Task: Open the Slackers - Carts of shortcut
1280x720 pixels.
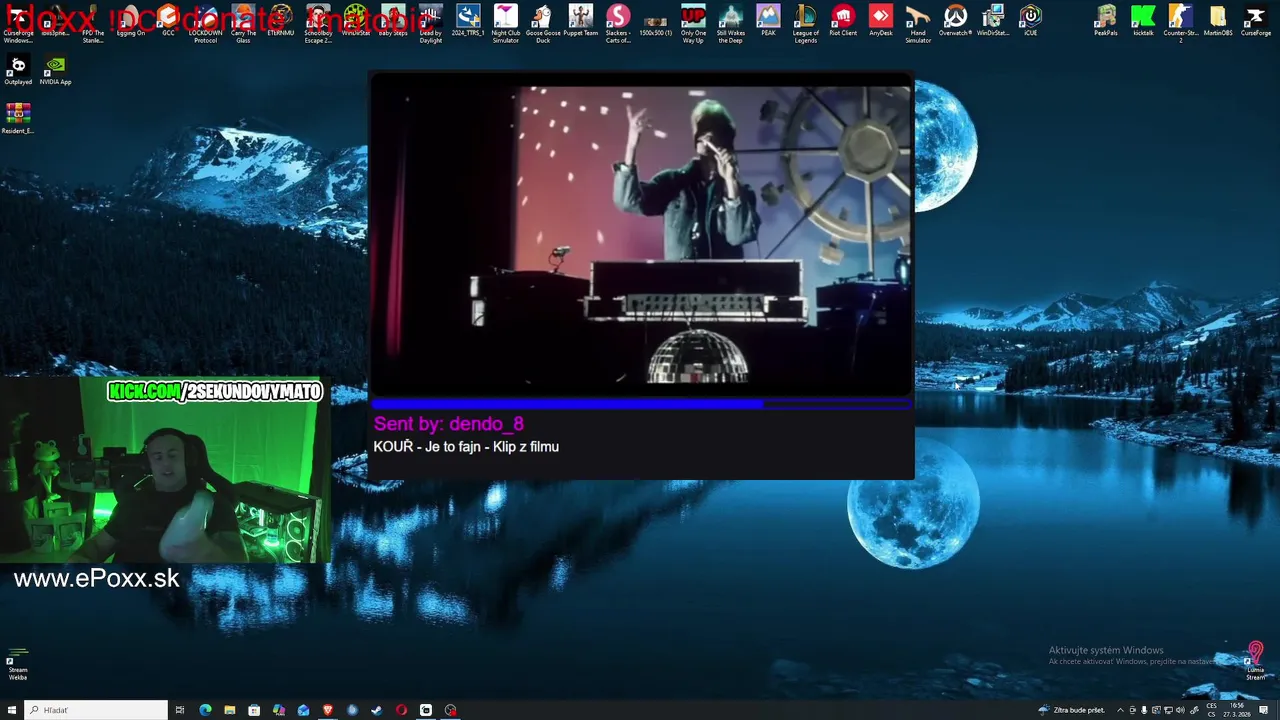Action: click(618, 24)
